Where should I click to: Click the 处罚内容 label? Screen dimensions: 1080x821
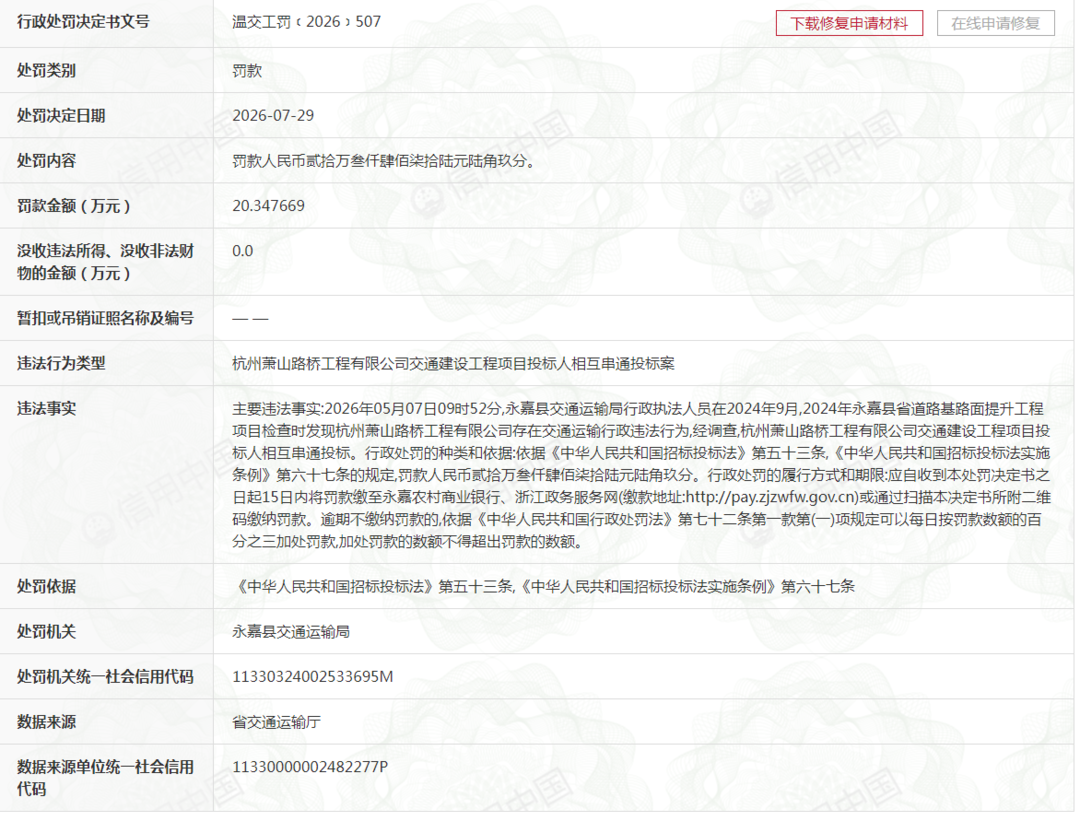[x=46, y=161]
